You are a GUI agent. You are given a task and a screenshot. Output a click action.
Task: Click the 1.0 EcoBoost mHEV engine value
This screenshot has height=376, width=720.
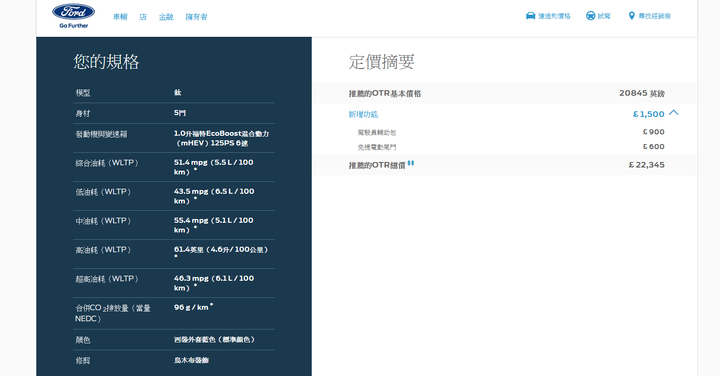click(x=221, y=138)
